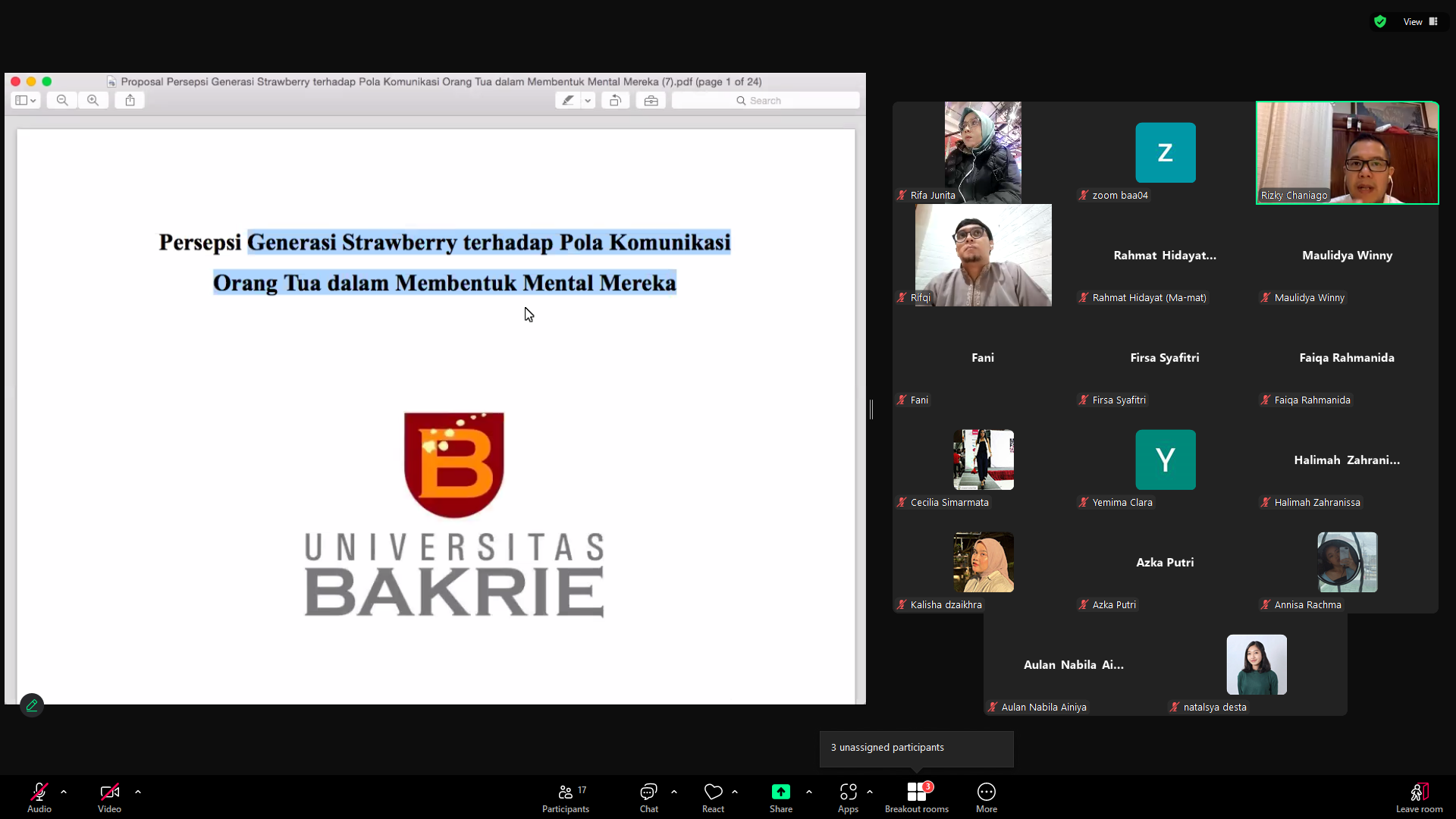Click Annisa Rachma's profile picture
Screen dimensions: 1456x819
(x=1348, y=562)
